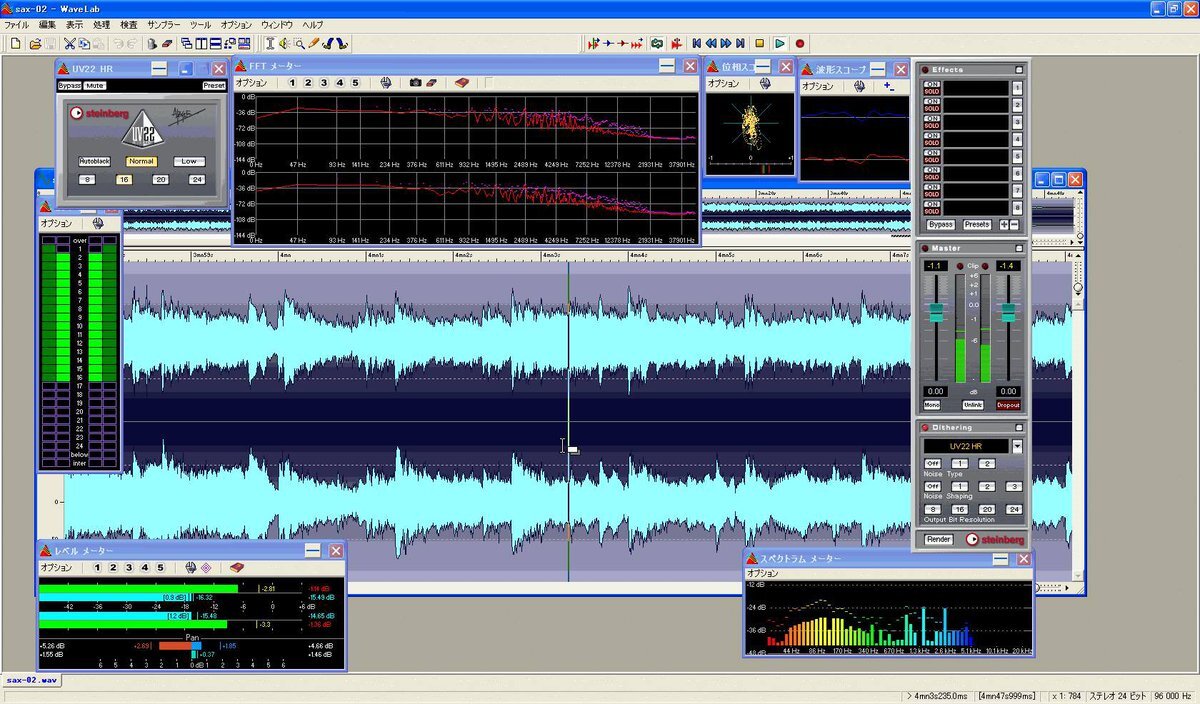Stop playback with the yellow Stop button
This screenshot has width=1200, height=704.
pyautogui.click(x=760, y=44)
